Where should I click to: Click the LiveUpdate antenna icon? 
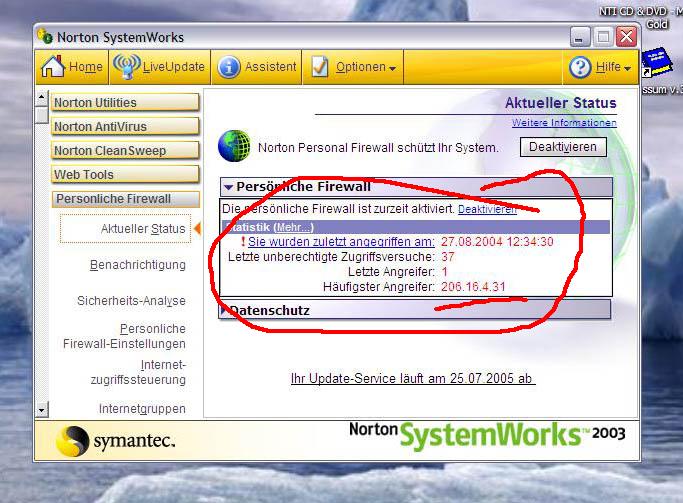pos(126,67)
